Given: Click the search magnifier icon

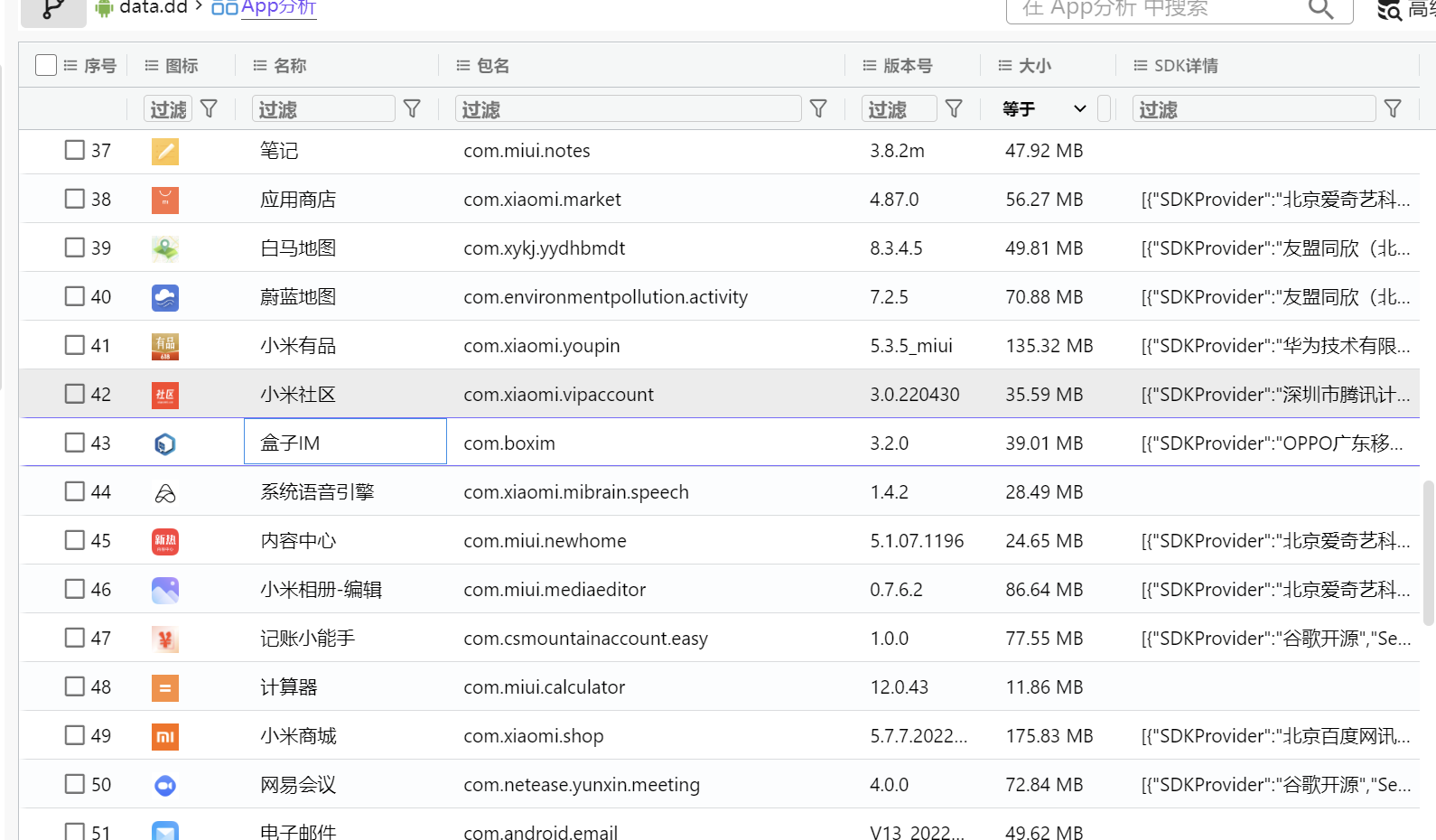Looking at the screenshot, I should coord(1320,9).
